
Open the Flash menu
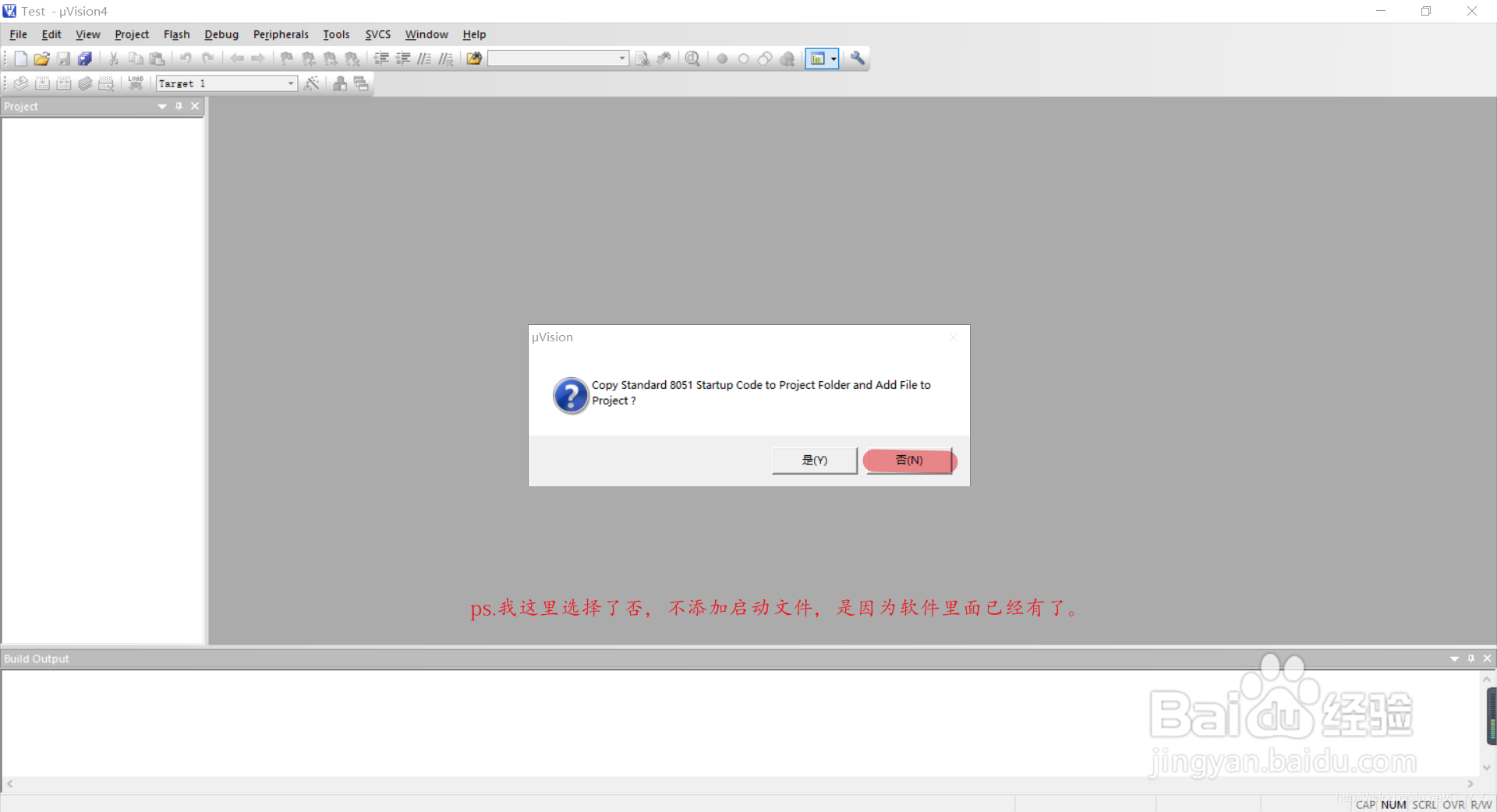(x=177, y=35)
